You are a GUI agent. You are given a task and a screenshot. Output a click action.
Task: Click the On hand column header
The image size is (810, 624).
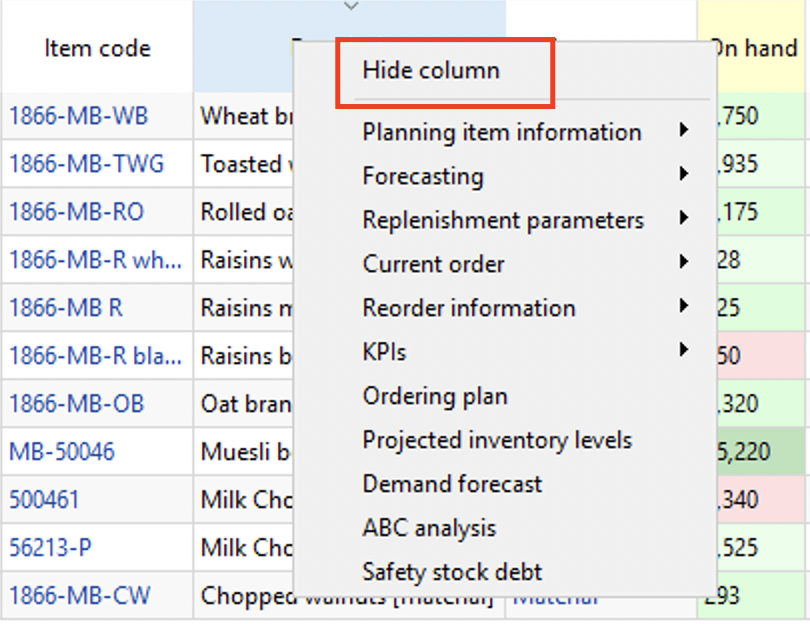pos(756,48)
